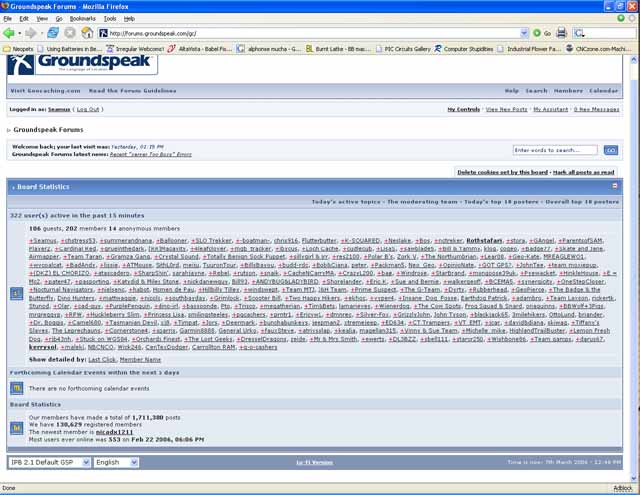The image size is (640, 495).
Task: Open the Edit menu
Action: click(x=24, y=19)
